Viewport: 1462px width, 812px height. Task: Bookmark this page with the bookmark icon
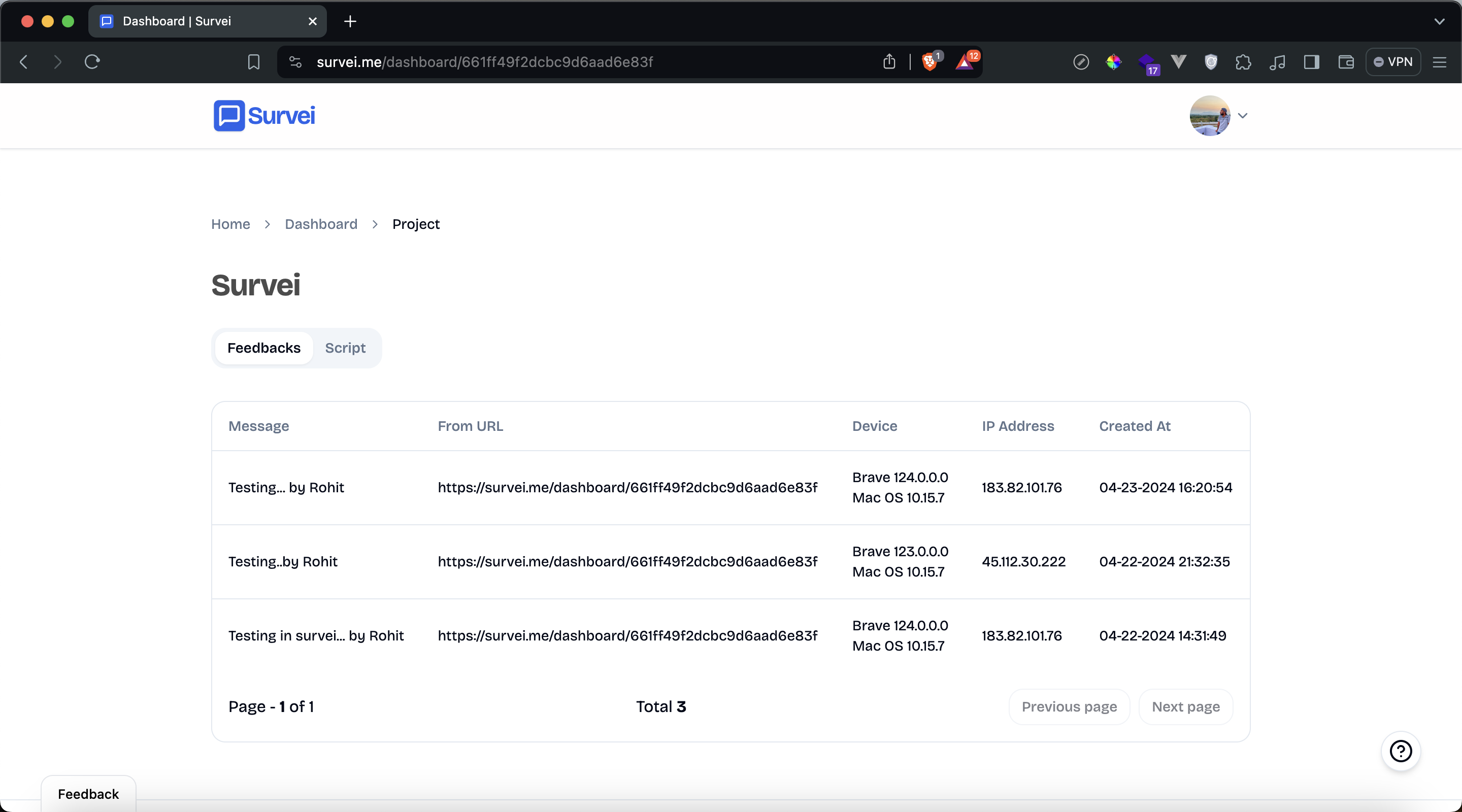coord(254,62)
